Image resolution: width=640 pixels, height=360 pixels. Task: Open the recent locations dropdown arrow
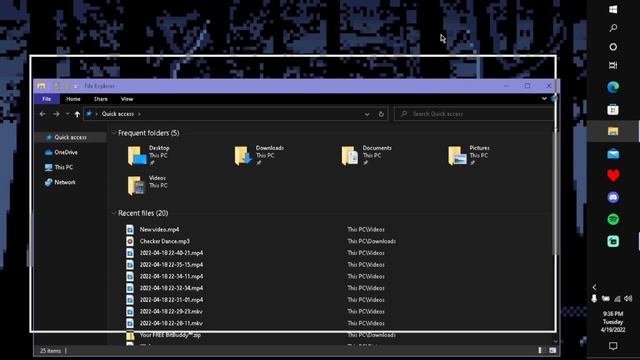tap(67, 114)
